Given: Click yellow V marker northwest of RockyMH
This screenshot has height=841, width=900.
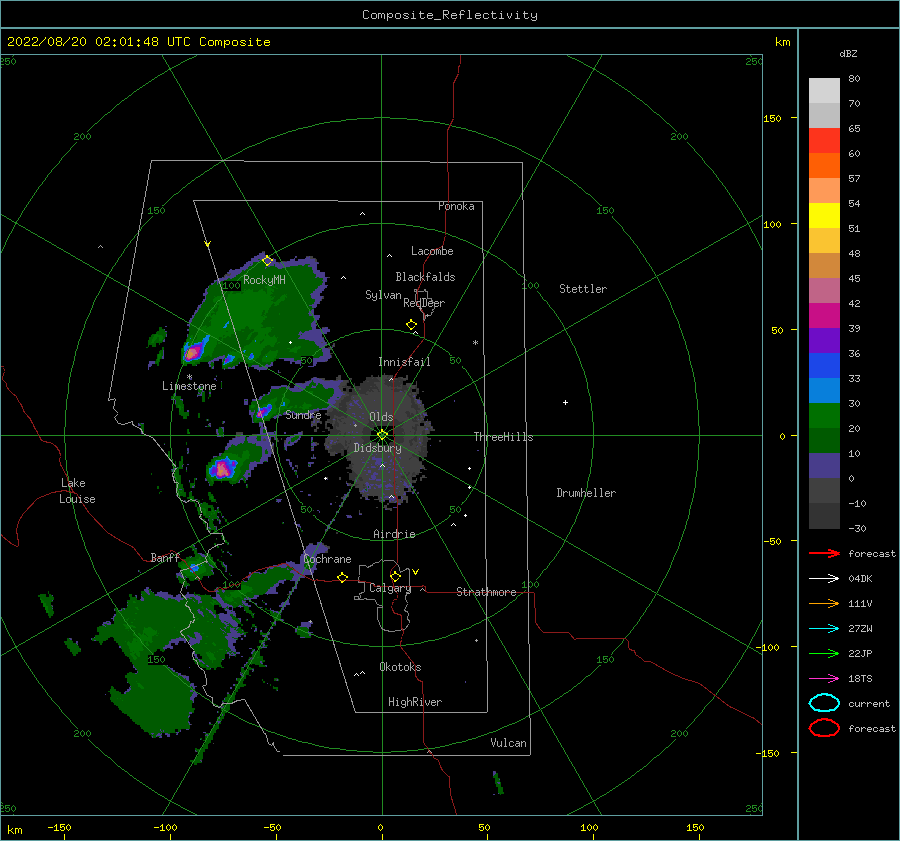Looking at the screenshot, I should point(208,244).
